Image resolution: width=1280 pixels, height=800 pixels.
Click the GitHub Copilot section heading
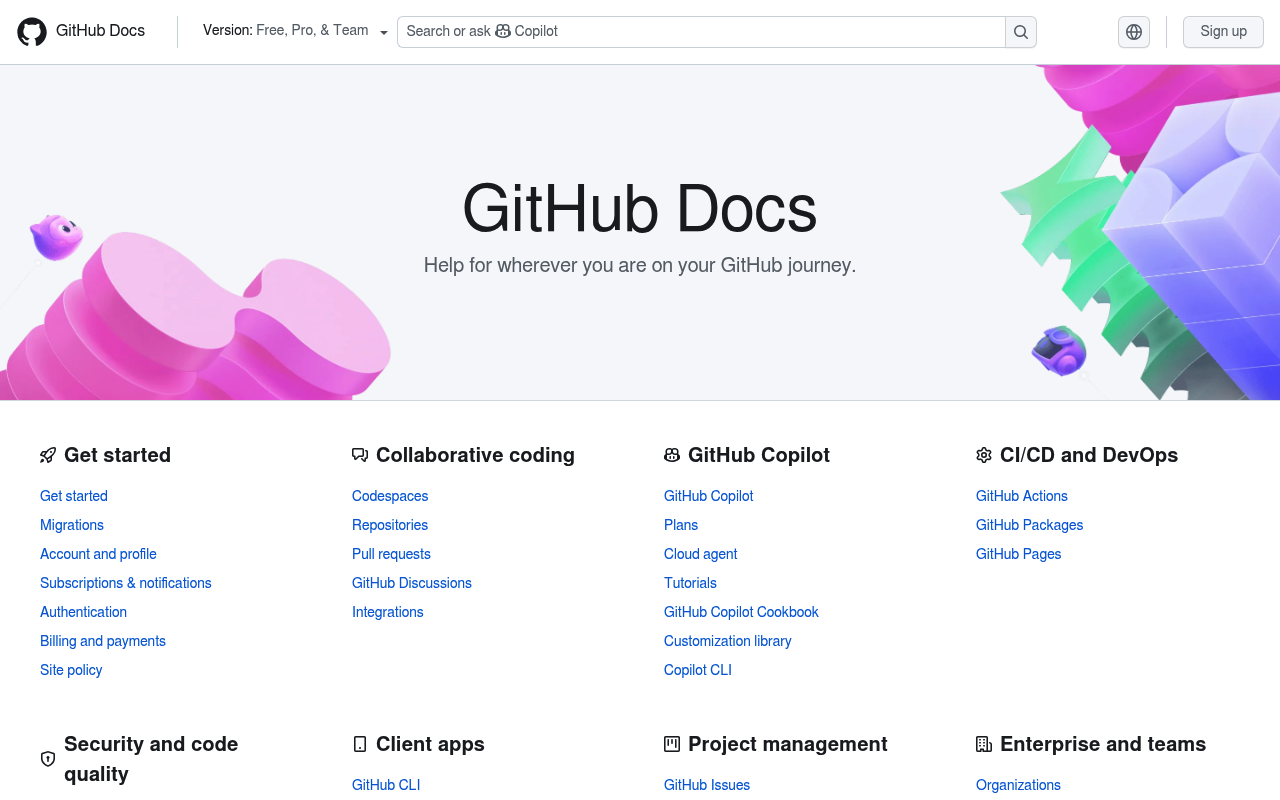[x=759, y=455]
